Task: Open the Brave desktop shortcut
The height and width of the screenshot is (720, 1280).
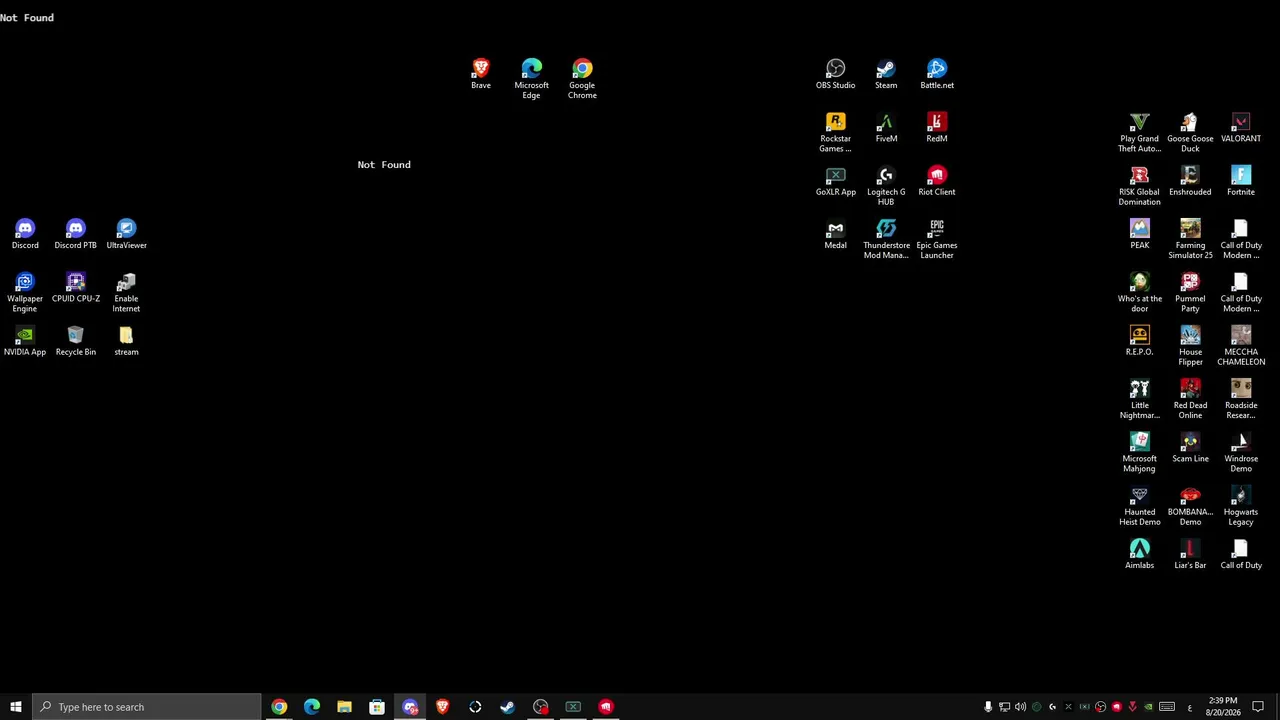Action: pos(481,74)
